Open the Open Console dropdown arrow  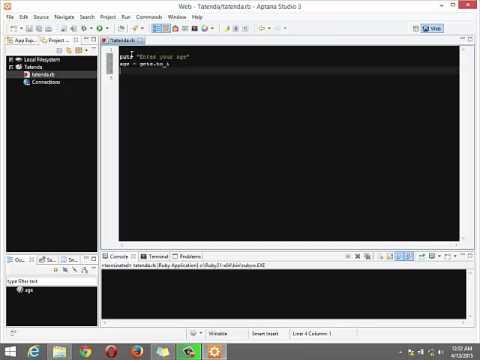tap(455, 256)
